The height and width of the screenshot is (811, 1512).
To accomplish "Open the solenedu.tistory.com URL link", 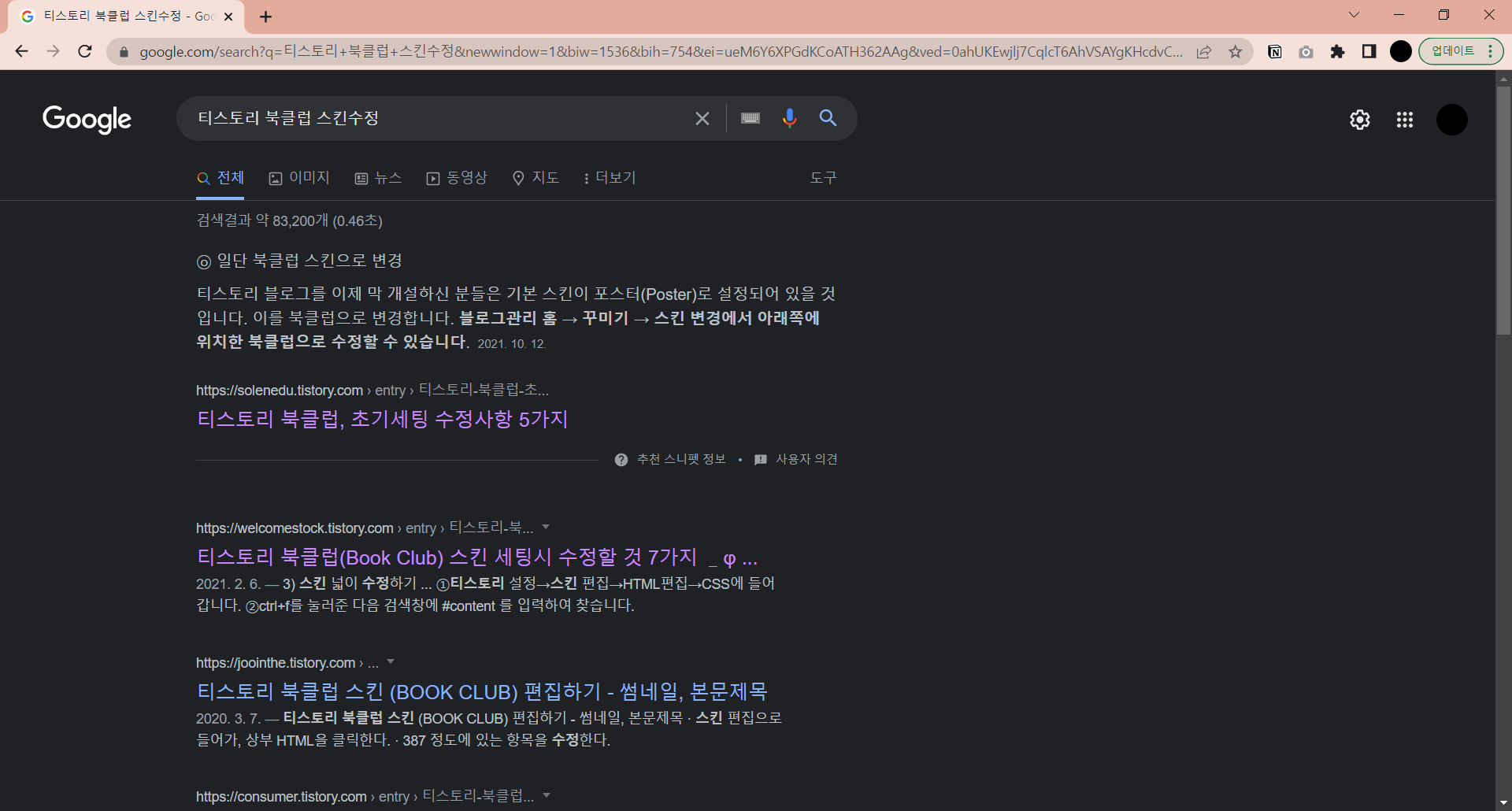I will pos(372,390).
